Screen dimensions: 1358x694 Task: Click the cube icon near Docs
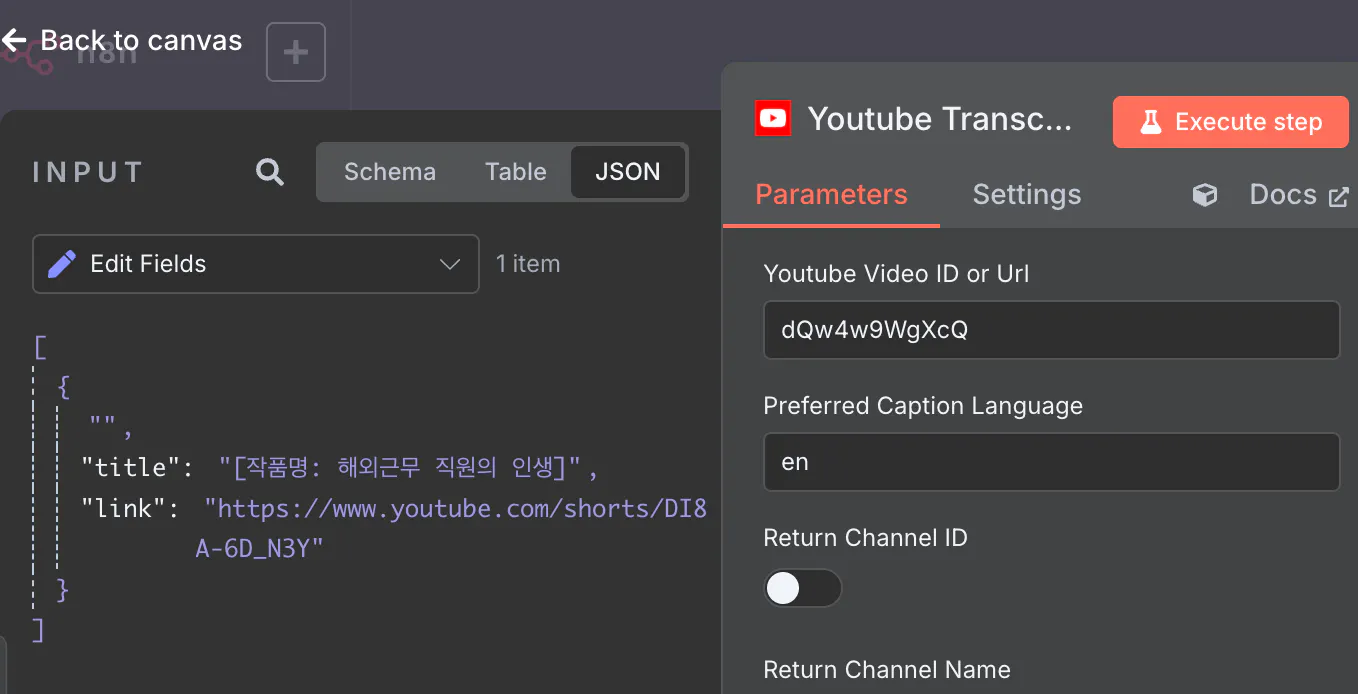click(x=1205, y=195)
